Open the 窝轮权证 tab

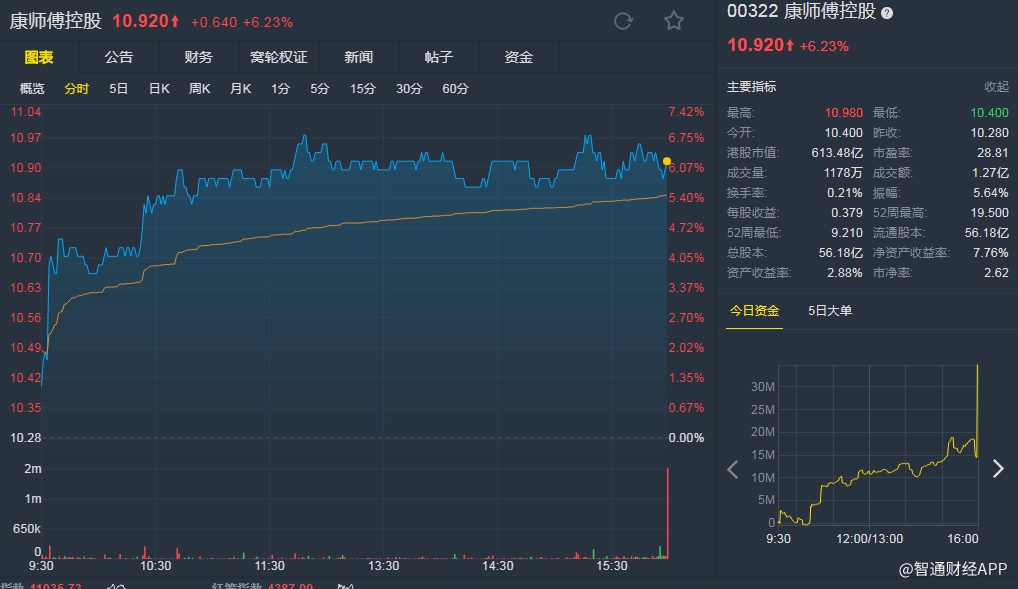click(x=278, y=58)
